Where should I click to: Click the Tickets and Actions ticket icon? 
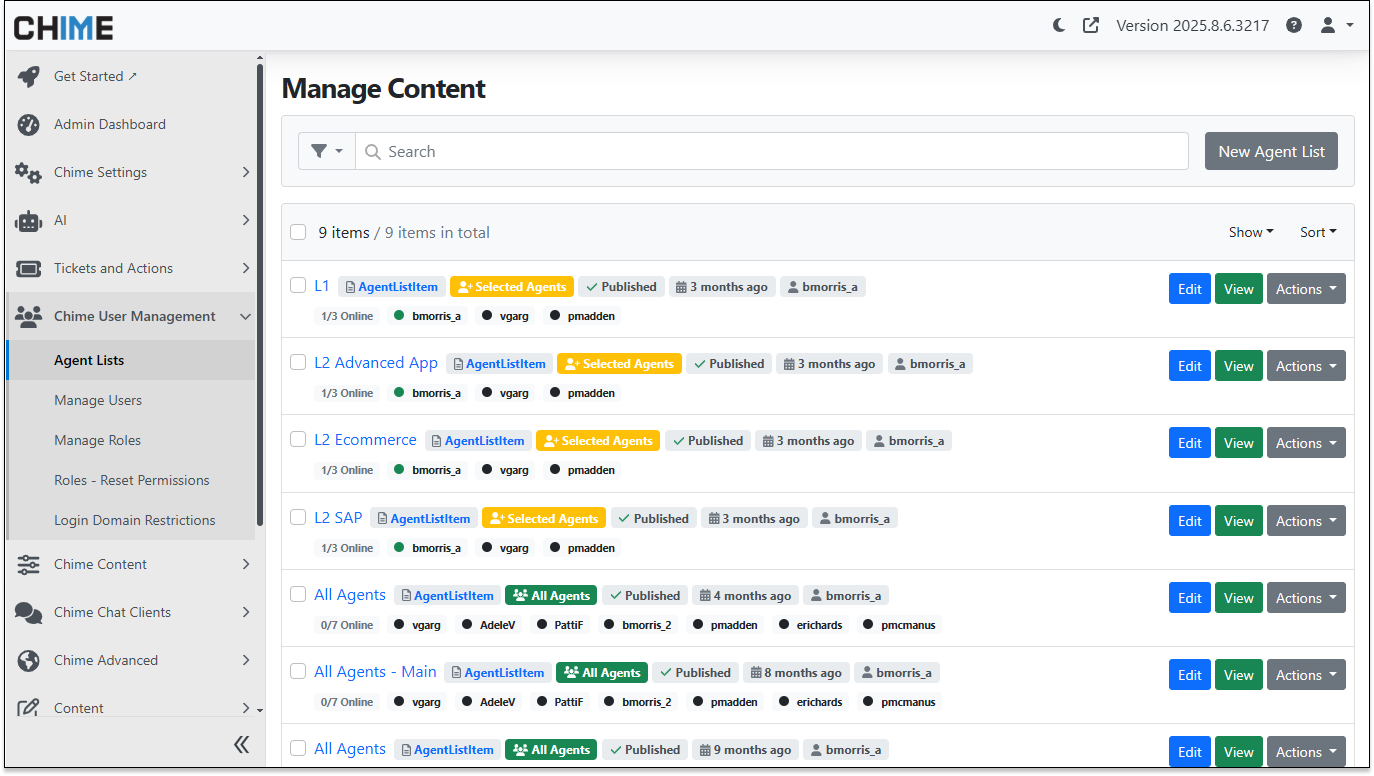29,269
